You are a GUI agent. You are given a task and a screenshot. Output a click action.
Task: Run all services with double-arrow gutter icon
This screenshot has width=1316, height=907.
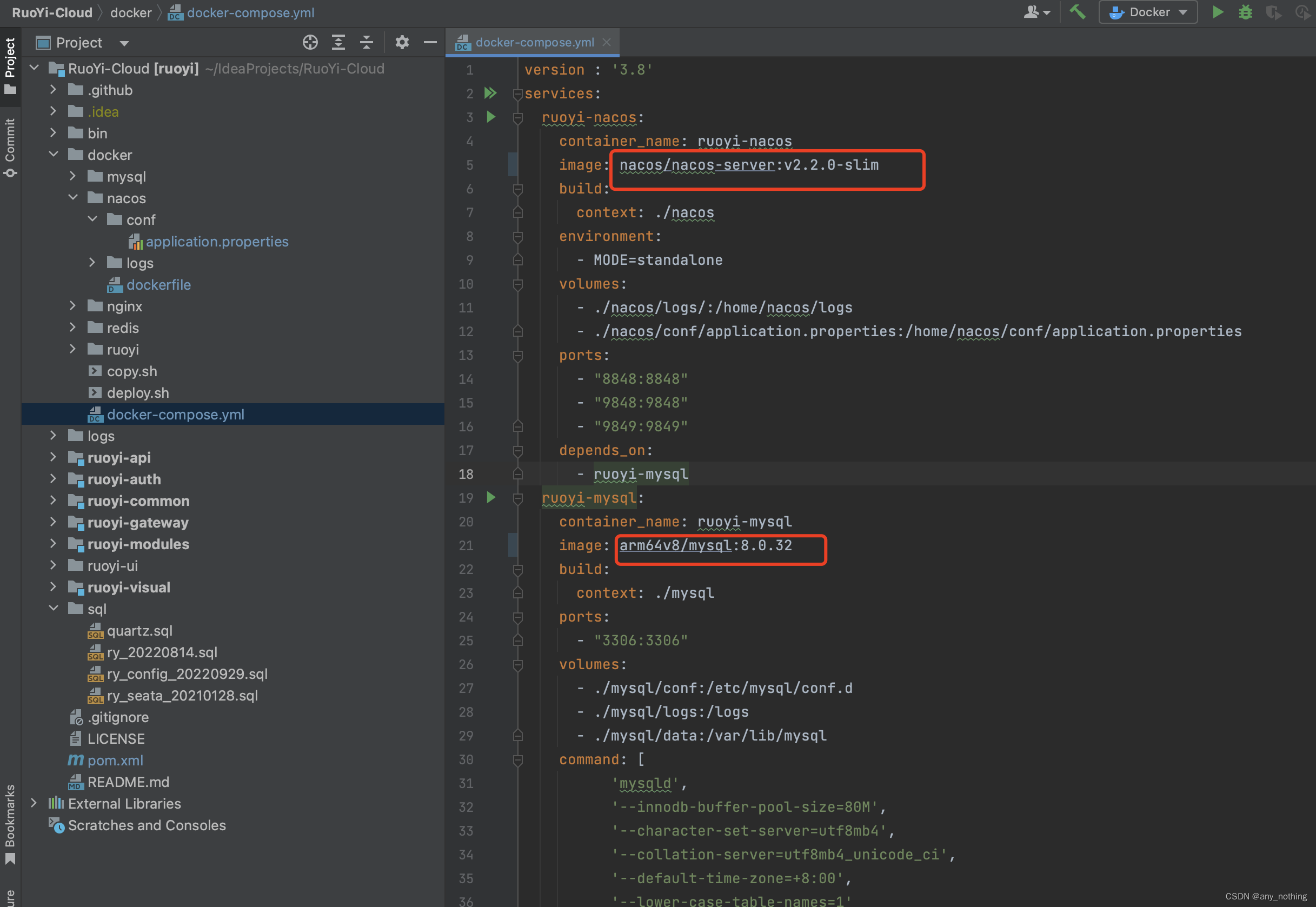pos(490,92)
